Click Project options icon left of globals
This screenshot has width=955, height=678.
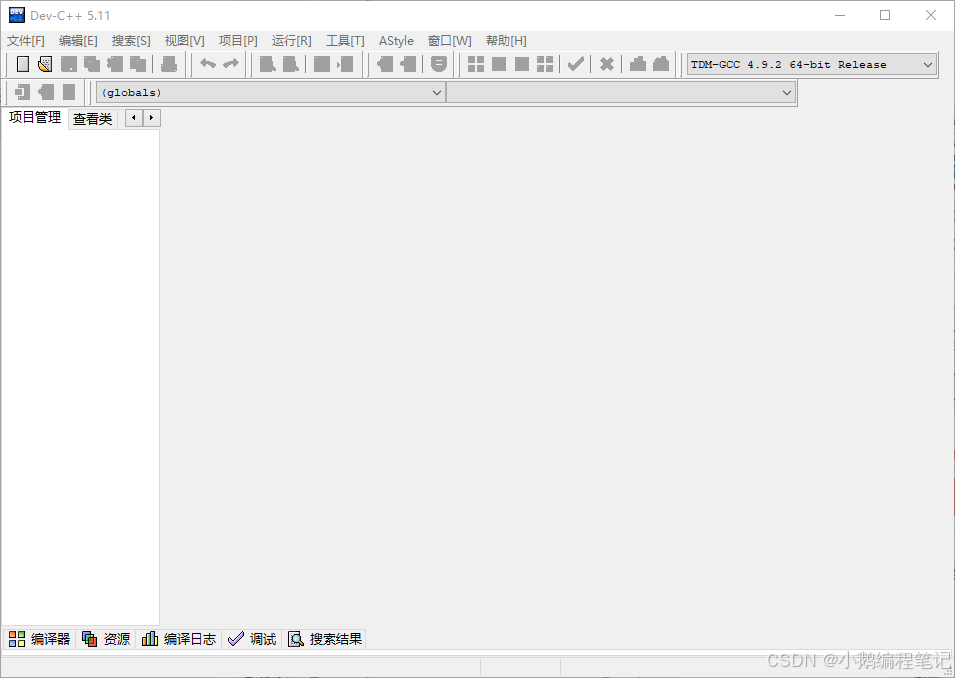click(x=69, y=92)
